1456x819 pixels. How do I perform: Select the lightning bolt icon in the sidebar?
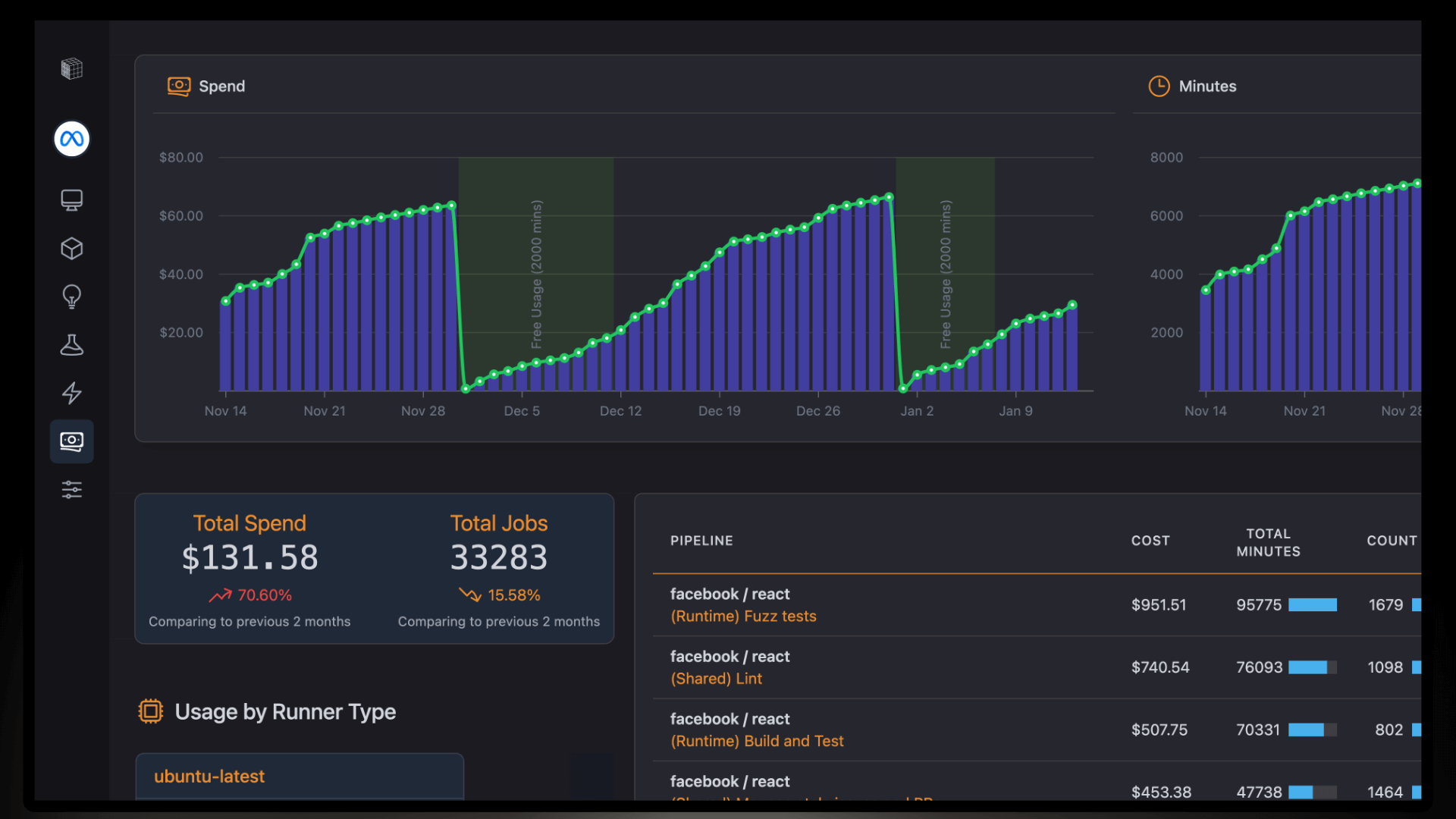[x=71, y=394]
